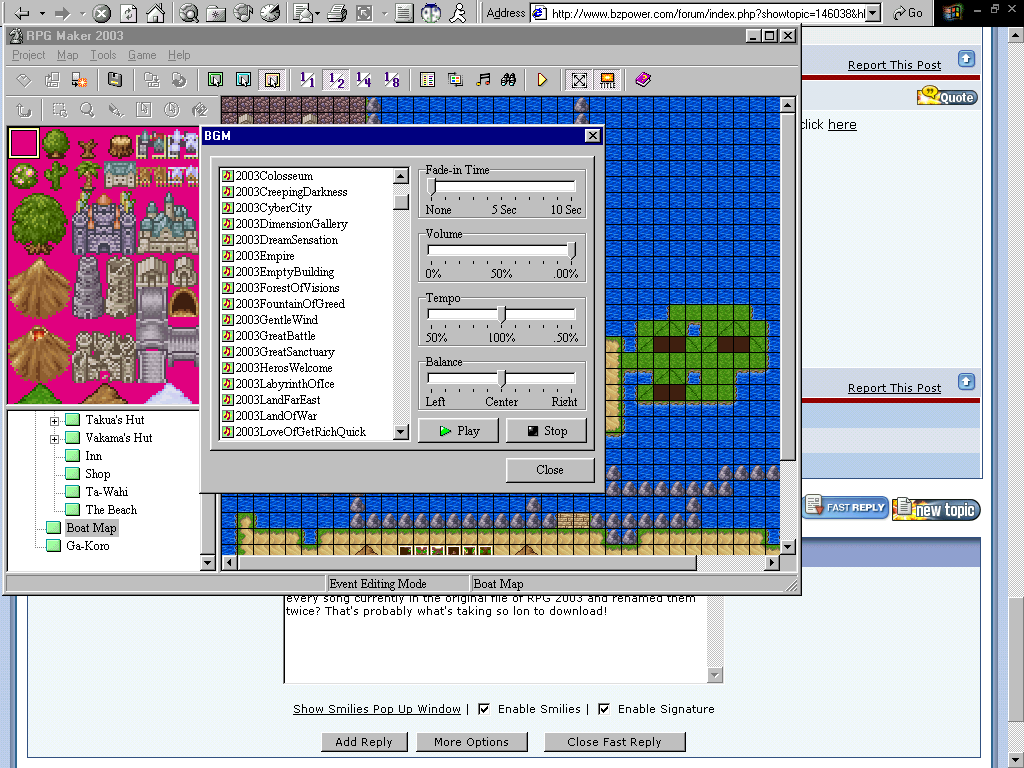Viewport: 1024px width, 768px height.
Task: Expand the Takua's Hut tree node
Action: pyautogui.click(x=55, y=421)
